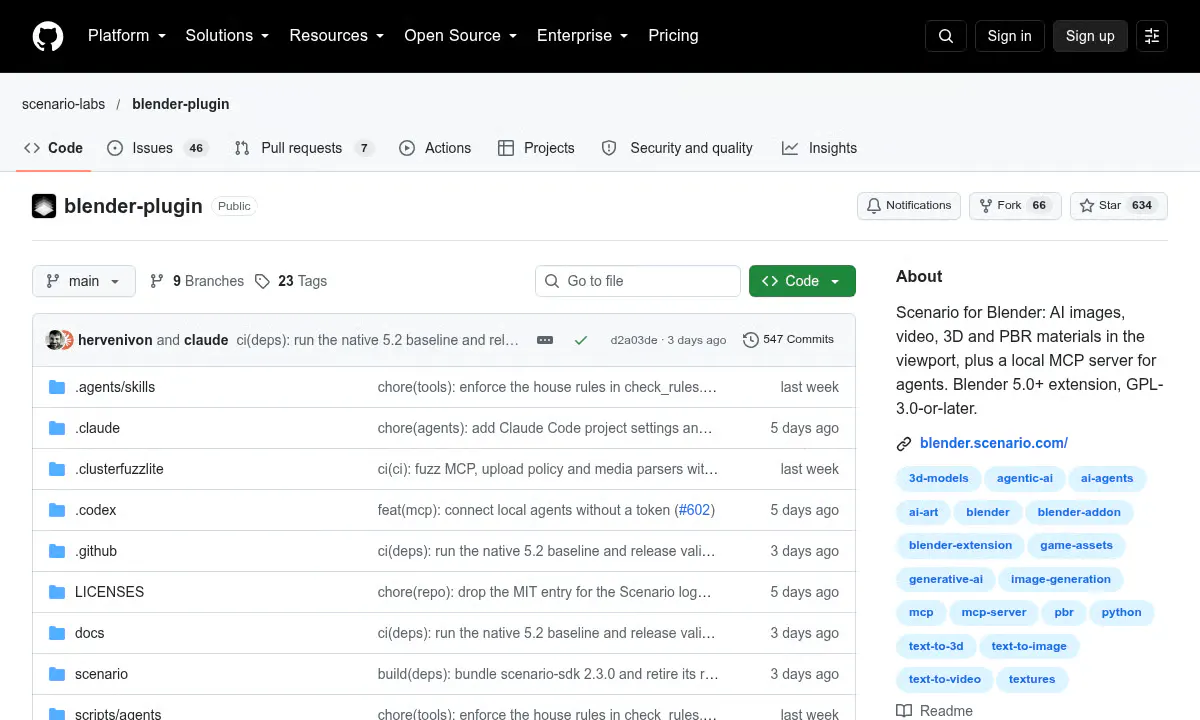Click the blender-plugin repository avatar icon
The width and height of the screenshot is (1200, 720).
click(x=44, y=206)
